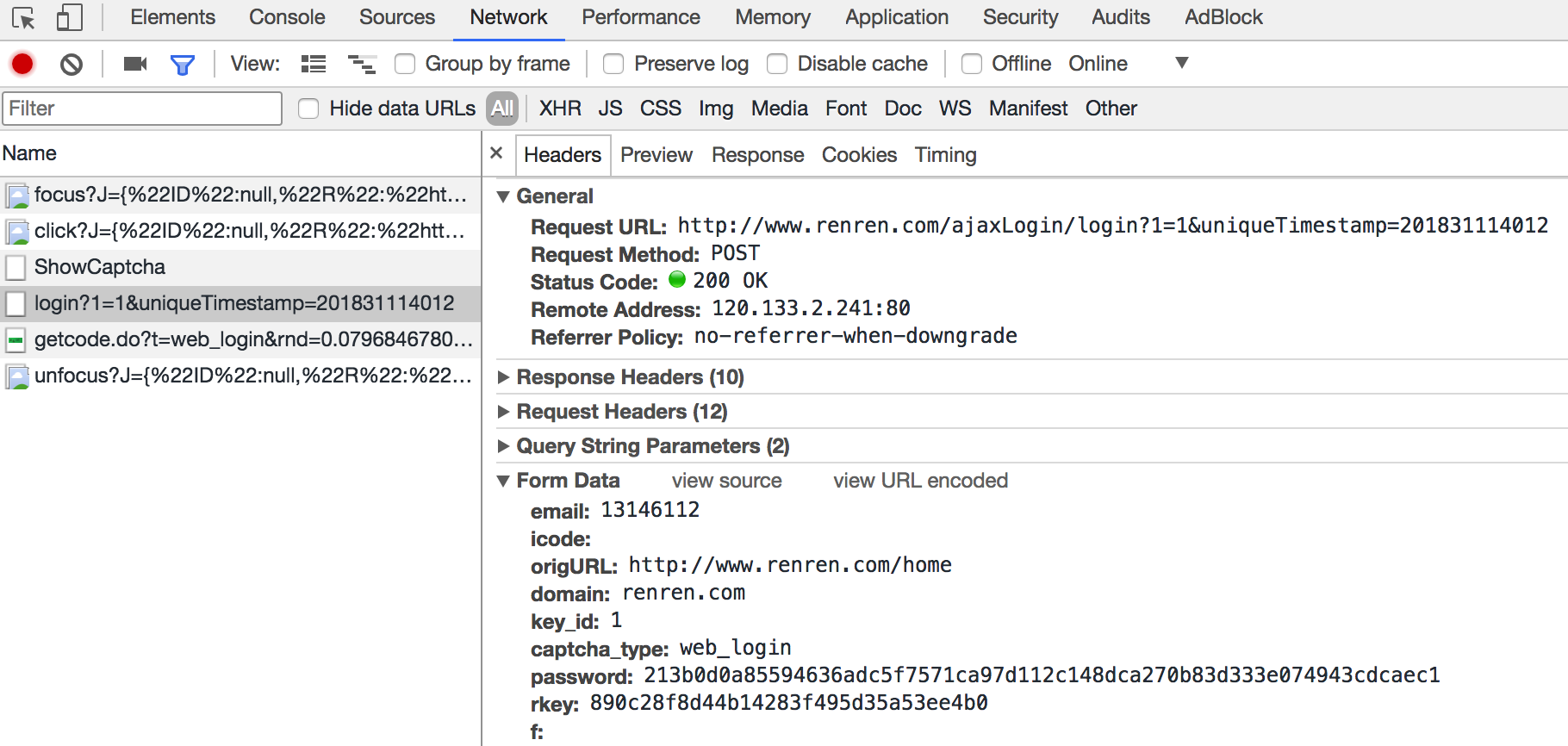Click the waterfall overview view icon

point(362,64)
